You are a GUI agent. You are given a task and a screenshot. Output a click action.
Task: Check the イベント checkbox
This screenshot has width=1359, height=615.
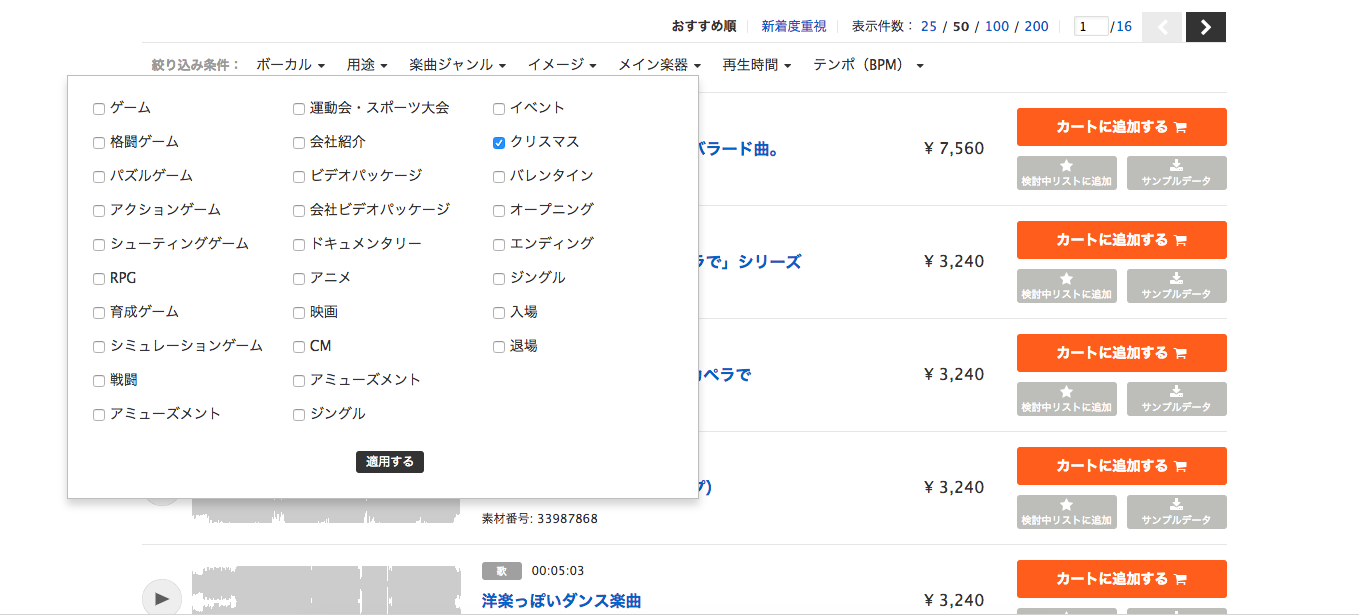coord(499,109)
